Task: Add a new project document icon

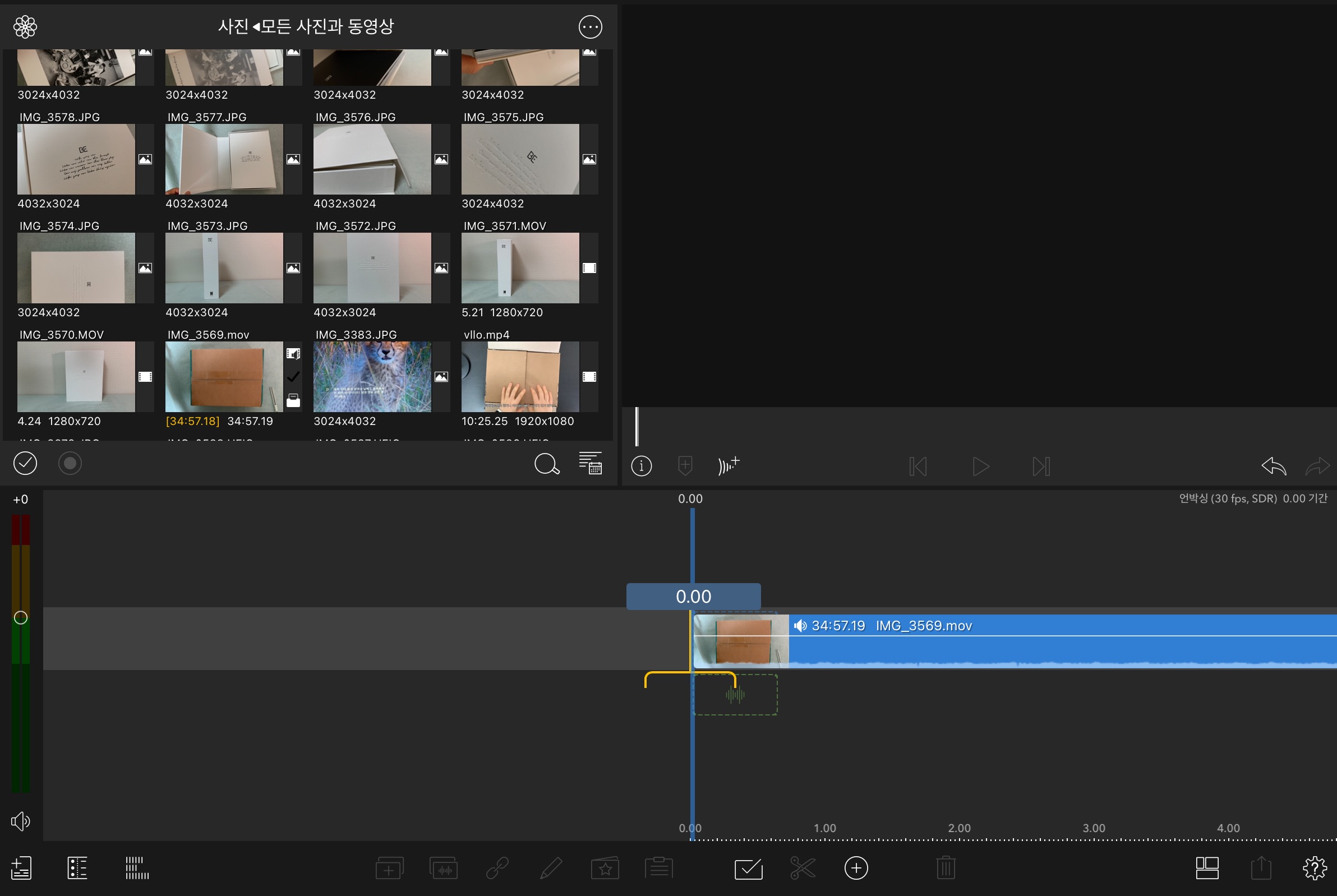Action: (x=21, y=868)
